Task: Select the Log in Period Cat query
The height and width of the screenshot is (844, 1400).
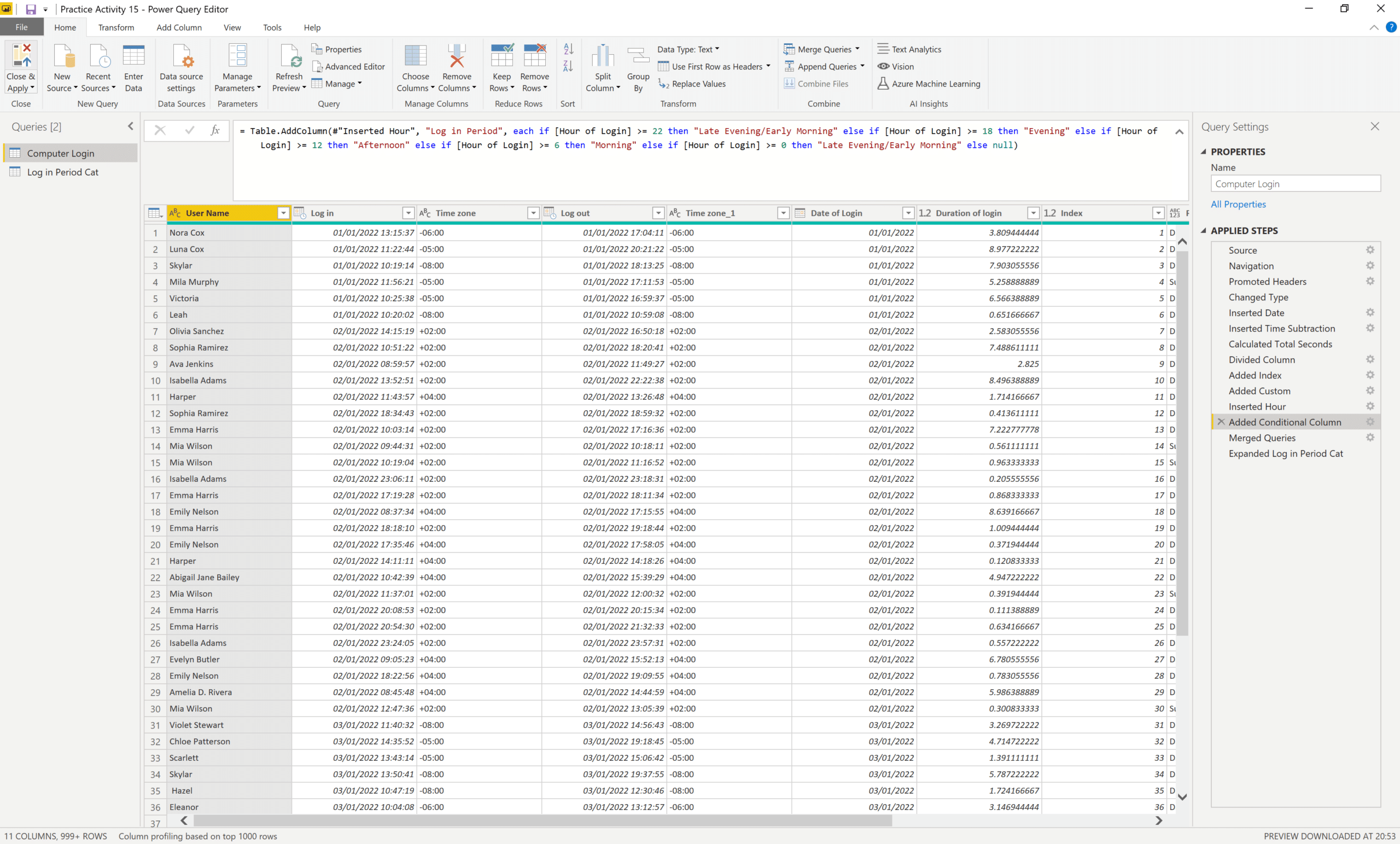Action: pyautogui.click(x=70, y=172)
